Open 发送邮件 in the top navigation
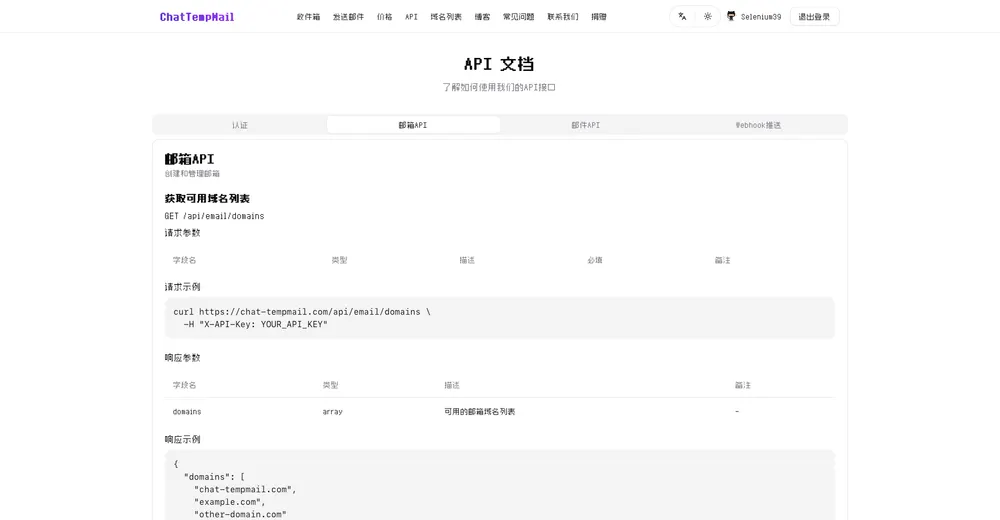Image resolution: width=1000 pixels, height=520 pixels. click(x=348, y=17)
